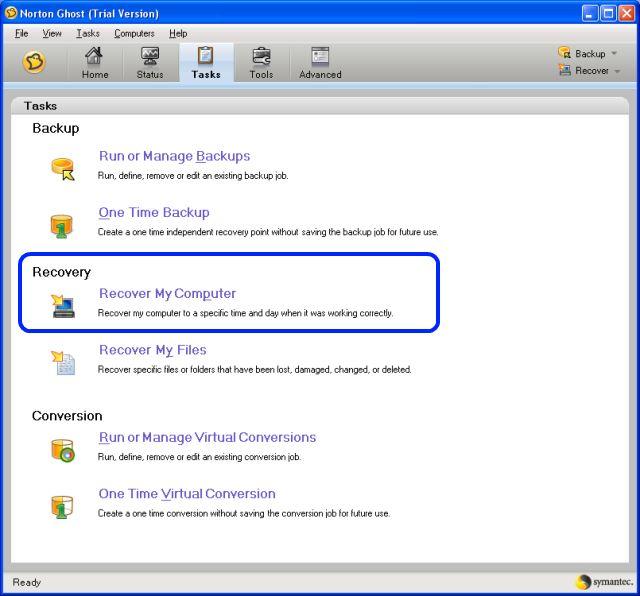Click the Recover My Computer icon
This screenshot has height=596, width=640.
coord(62,306)
